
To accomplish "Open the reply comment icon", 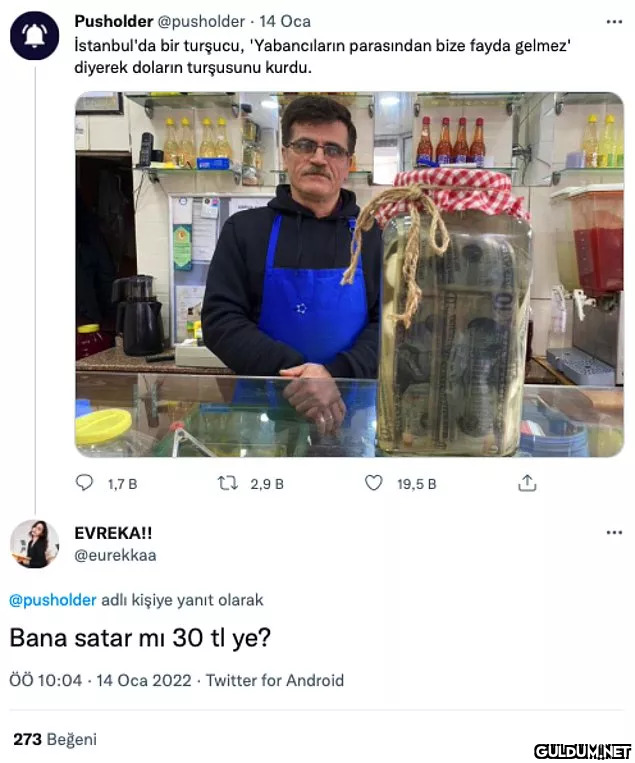I will [85, 483].
